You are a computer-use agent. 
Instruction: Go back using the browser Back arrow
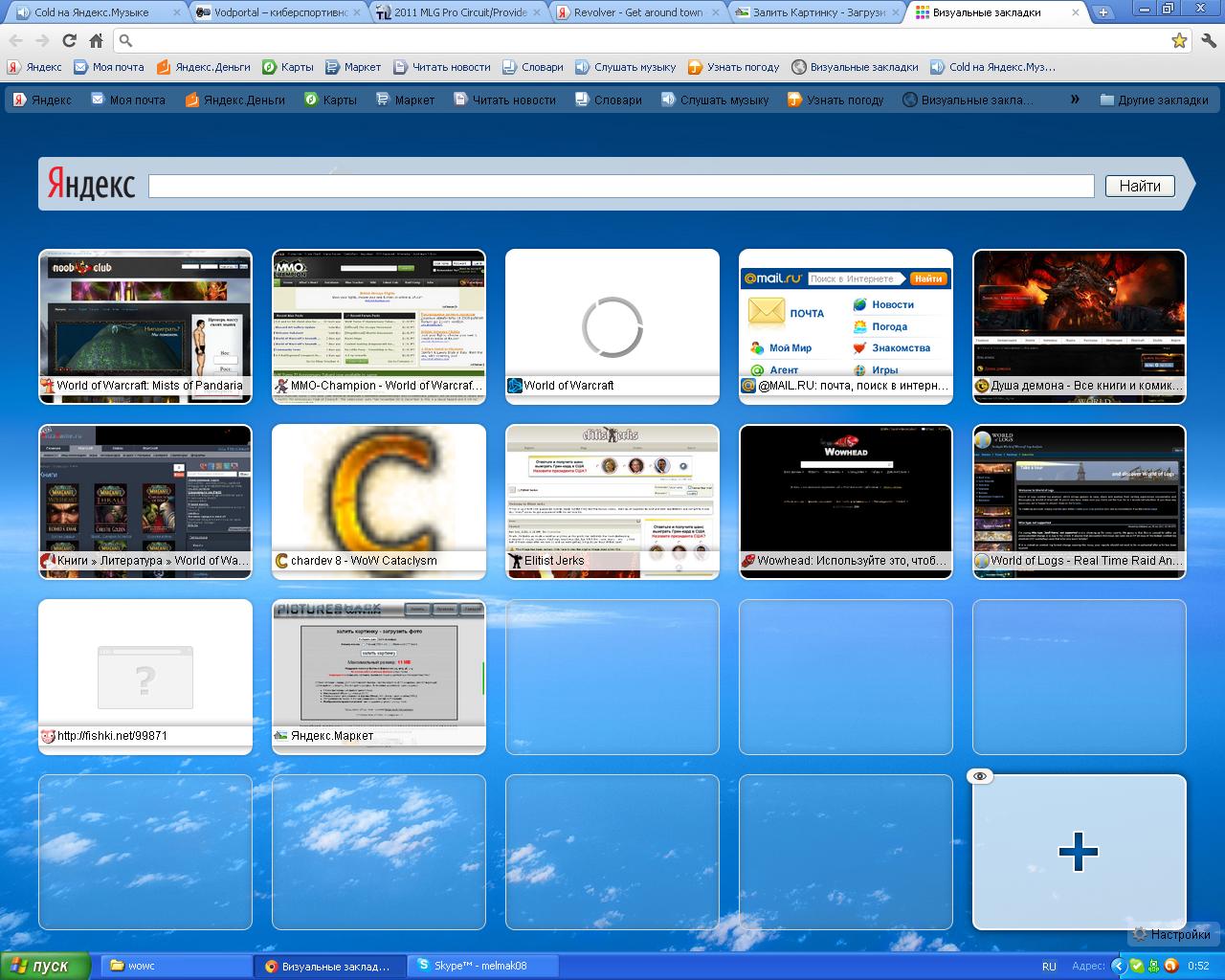pyautogui.click(x=16, y=41)
